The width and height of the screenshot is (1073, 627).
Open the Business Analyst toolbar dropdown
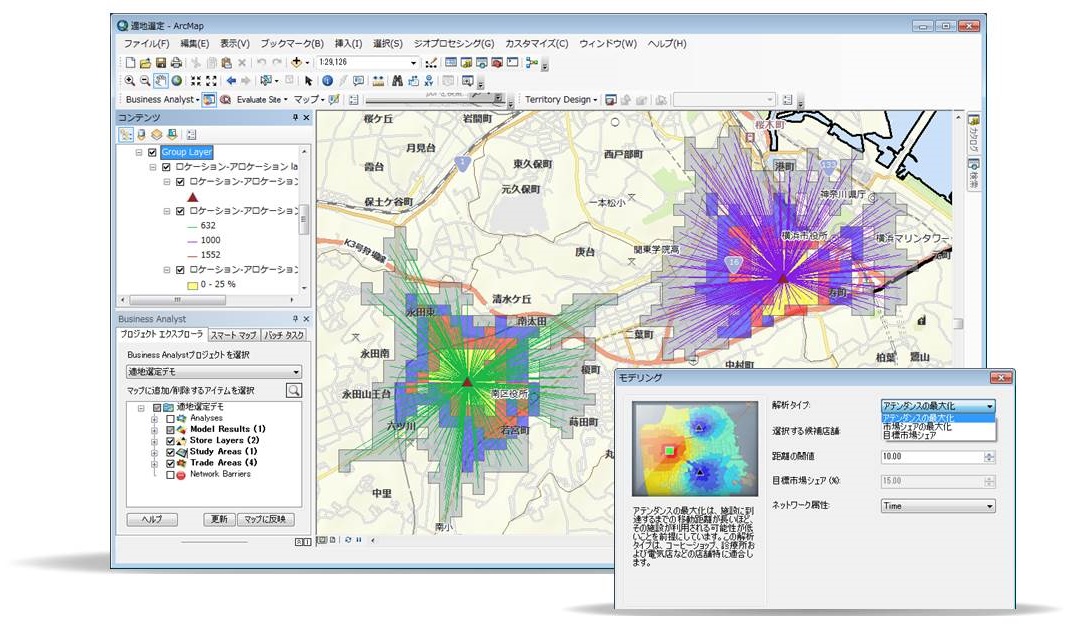click(161, 99)
